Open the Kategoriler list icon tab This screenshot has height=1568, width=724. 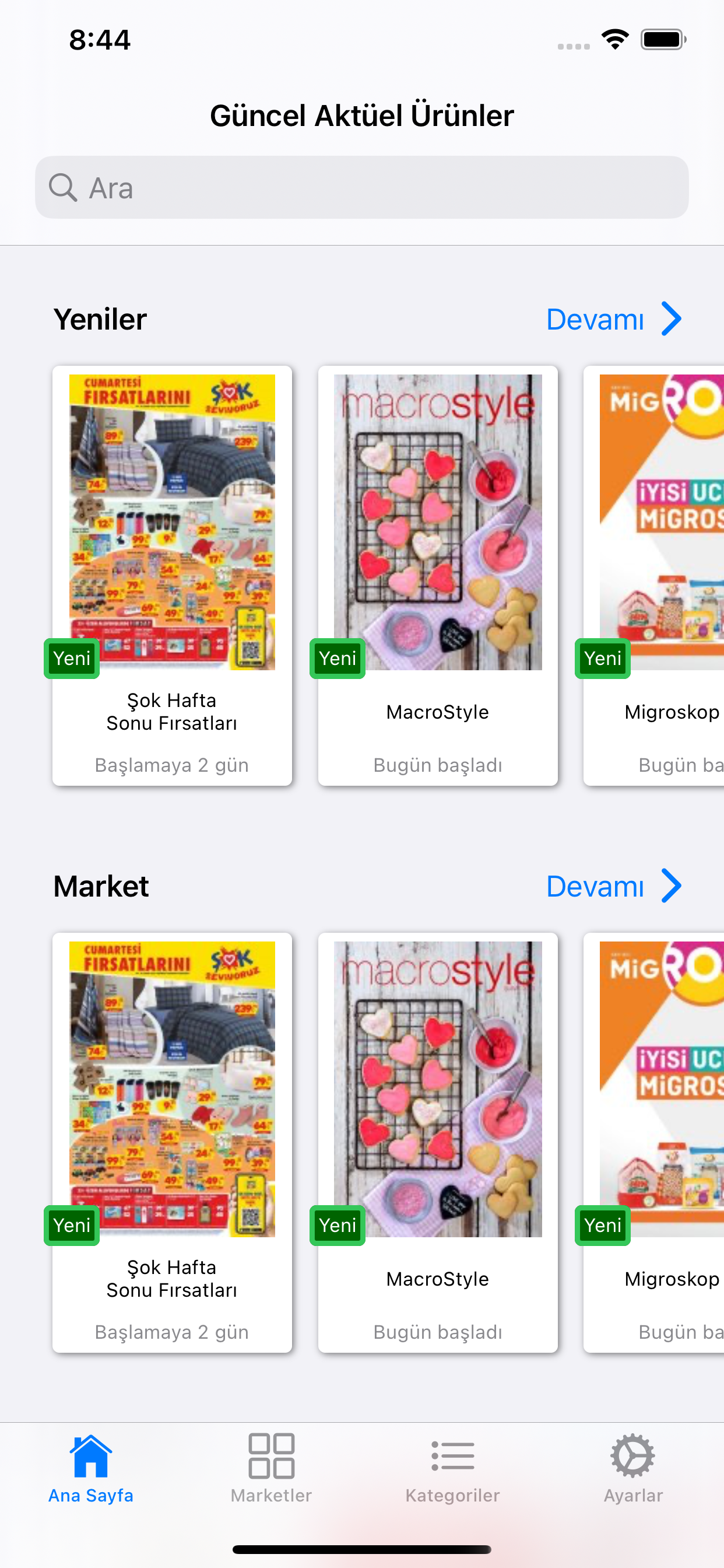coord(453,1455)
